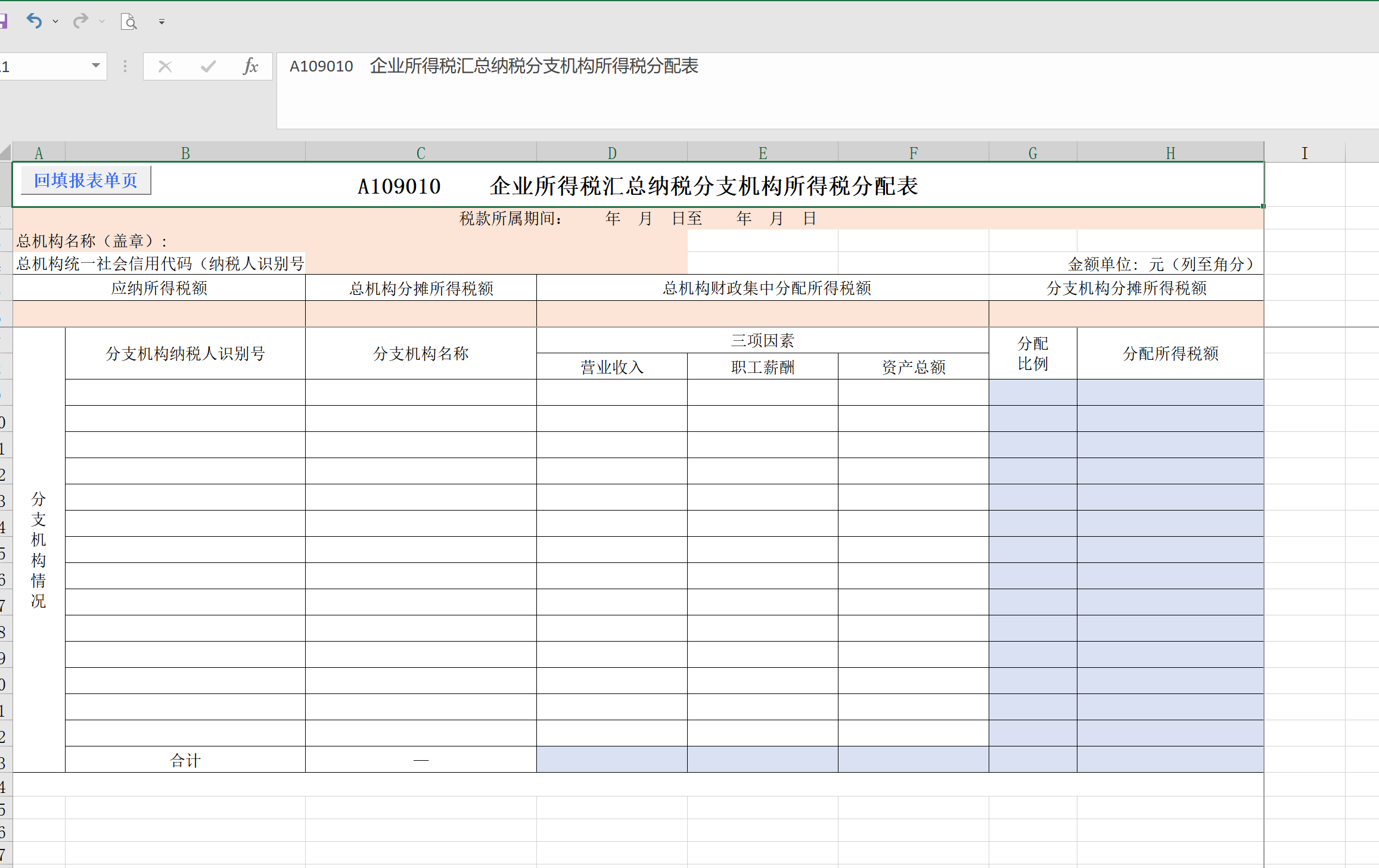Click the Undo arrow icon
Image resolution: width=1379 pixels, height=868 pixels.
click(34, 21)
